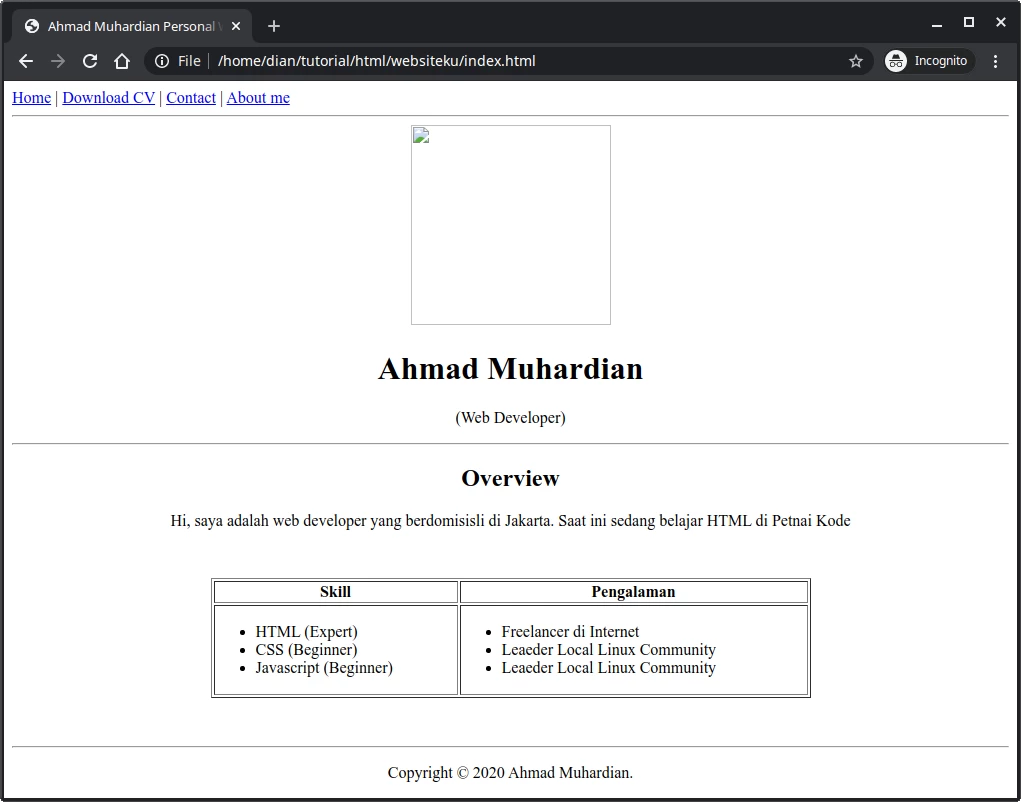Go to the browser home page
This screenshot has width=1021, height=802.
tap(122, 61)
